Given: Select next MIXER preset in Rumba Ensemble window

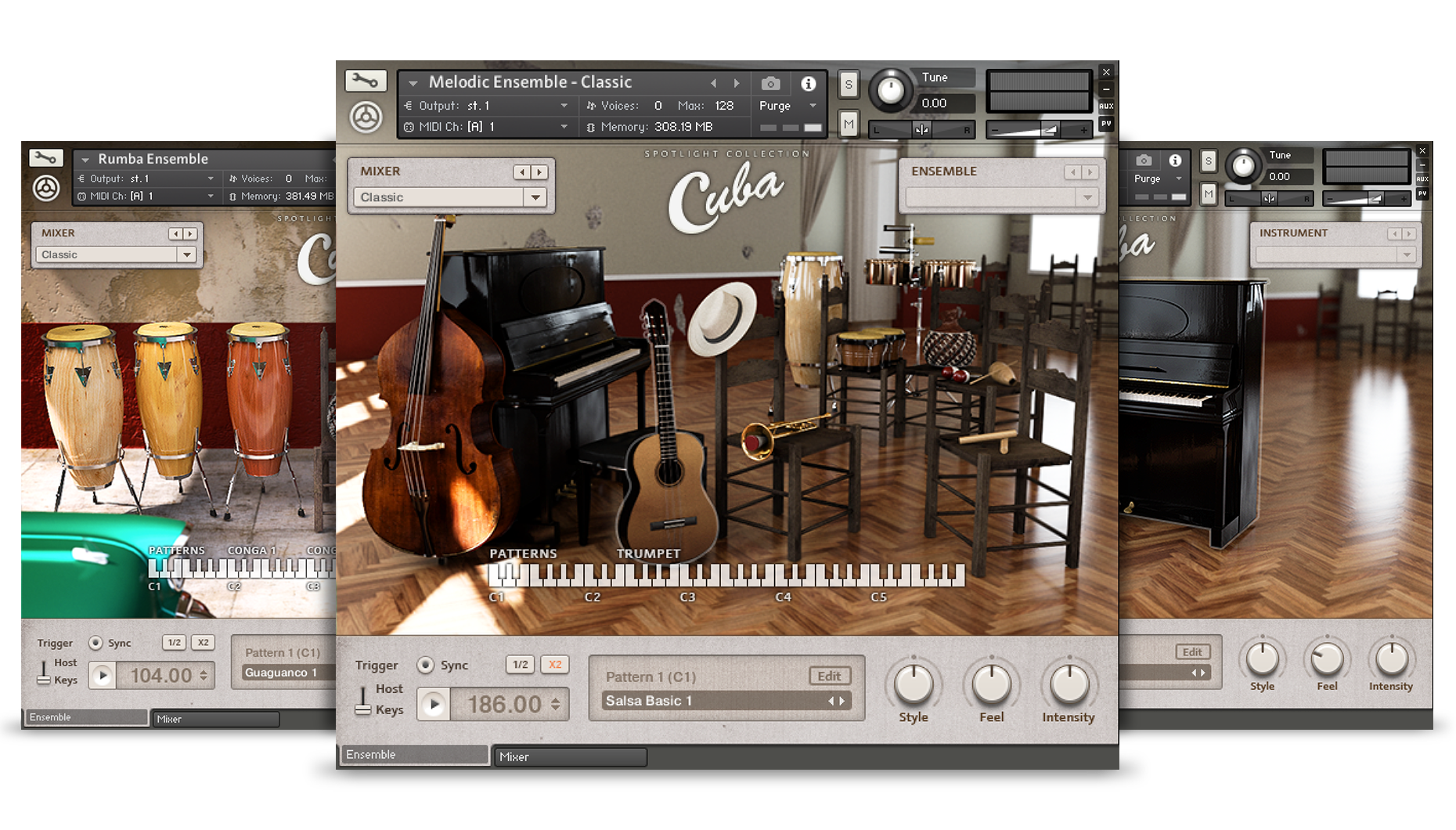Looking at the screenshot, I should click(189, 233).
